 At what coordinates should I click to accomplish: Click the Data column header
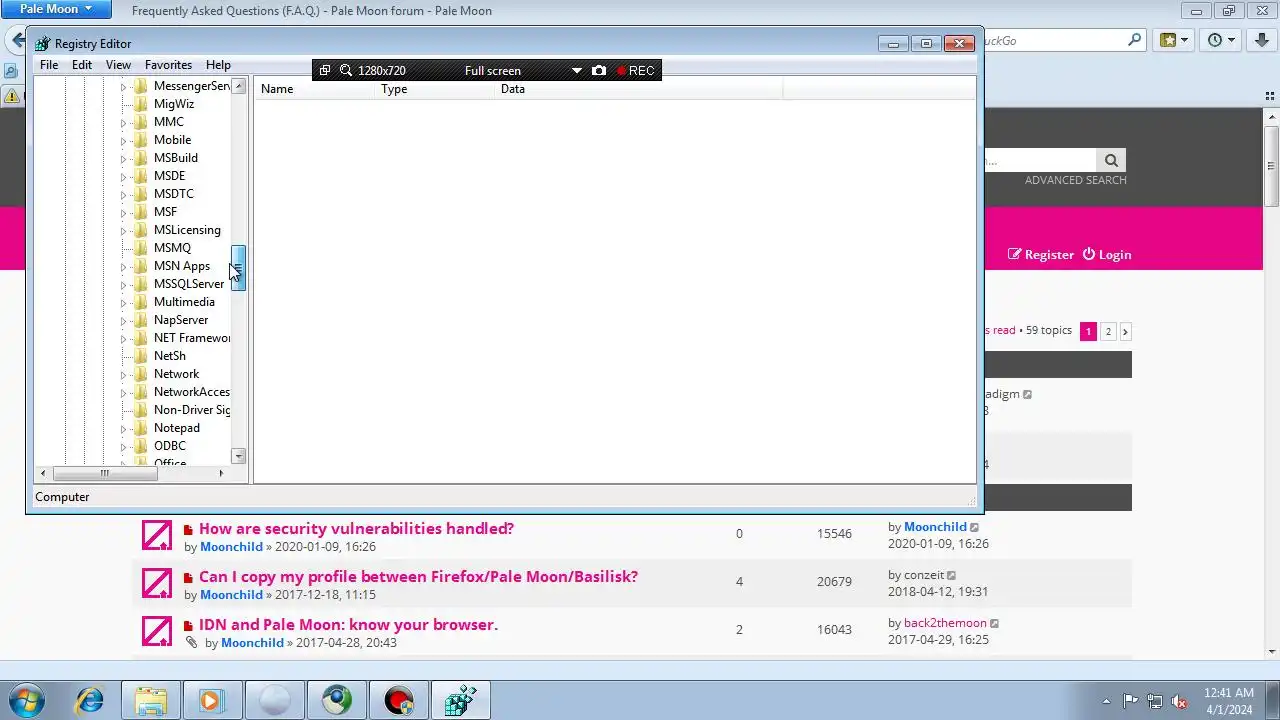tap(639, 89)
